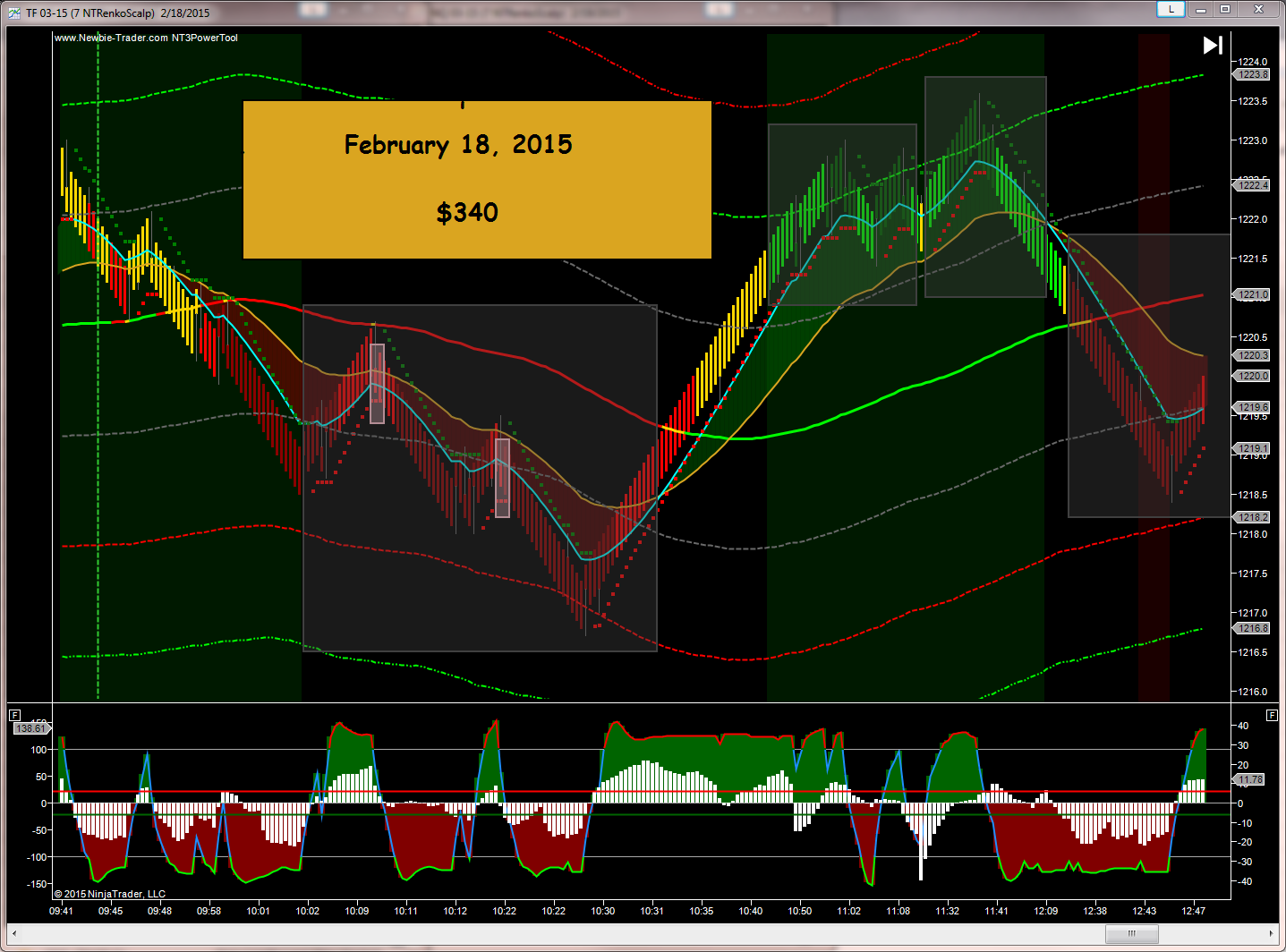Select the 1222.4 price marker

[x=1252, y=185]
